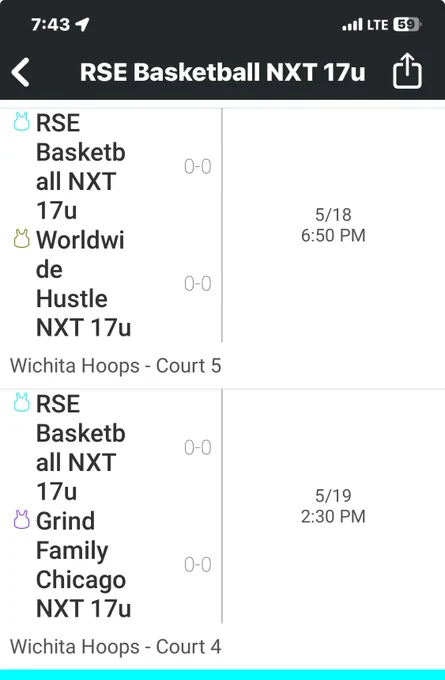445x680 pixels.
Task: Tap cyan jersey icon in 5/18 game
Action: pyautogui.click(x=22, y=121)
